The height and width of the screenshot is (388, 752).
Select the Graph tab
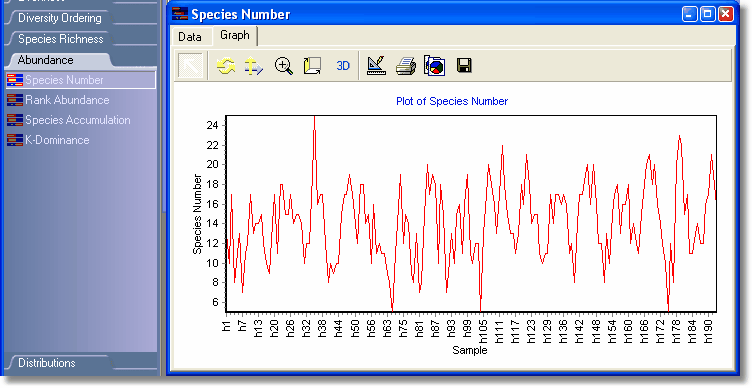click(235, 35)
